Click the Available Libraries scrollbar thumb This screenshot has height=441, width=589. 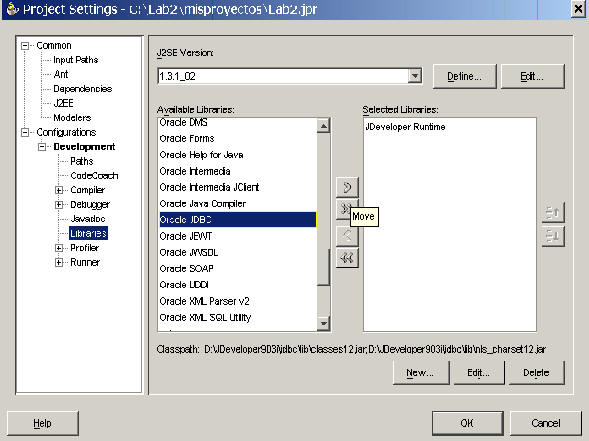323,267
